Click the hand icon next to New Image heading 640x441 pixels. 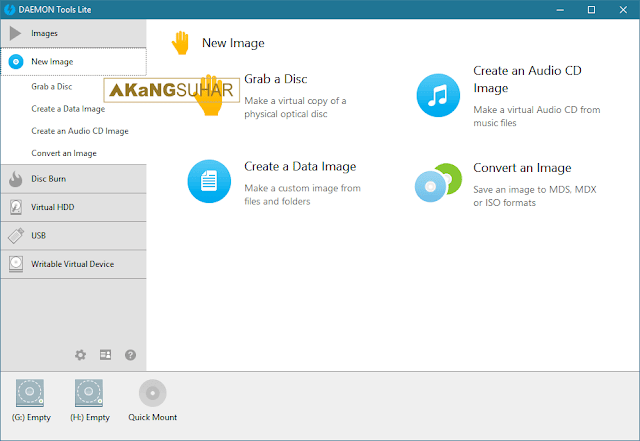pyautogui.click(x=180, y=43)
